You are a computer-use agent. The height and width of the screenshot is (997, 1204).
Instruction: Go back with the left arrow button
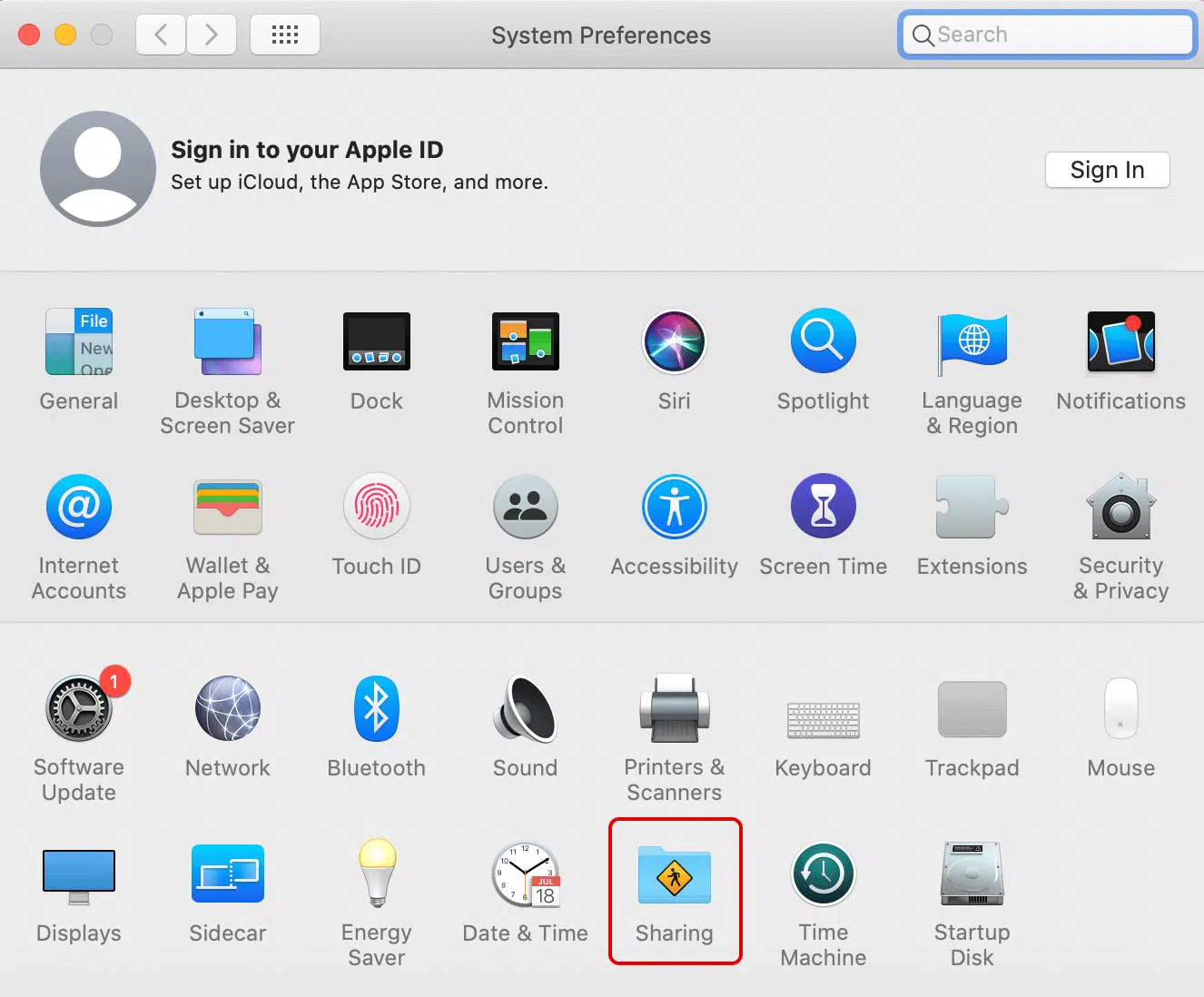pyautogui.click(x=161, y=35)
